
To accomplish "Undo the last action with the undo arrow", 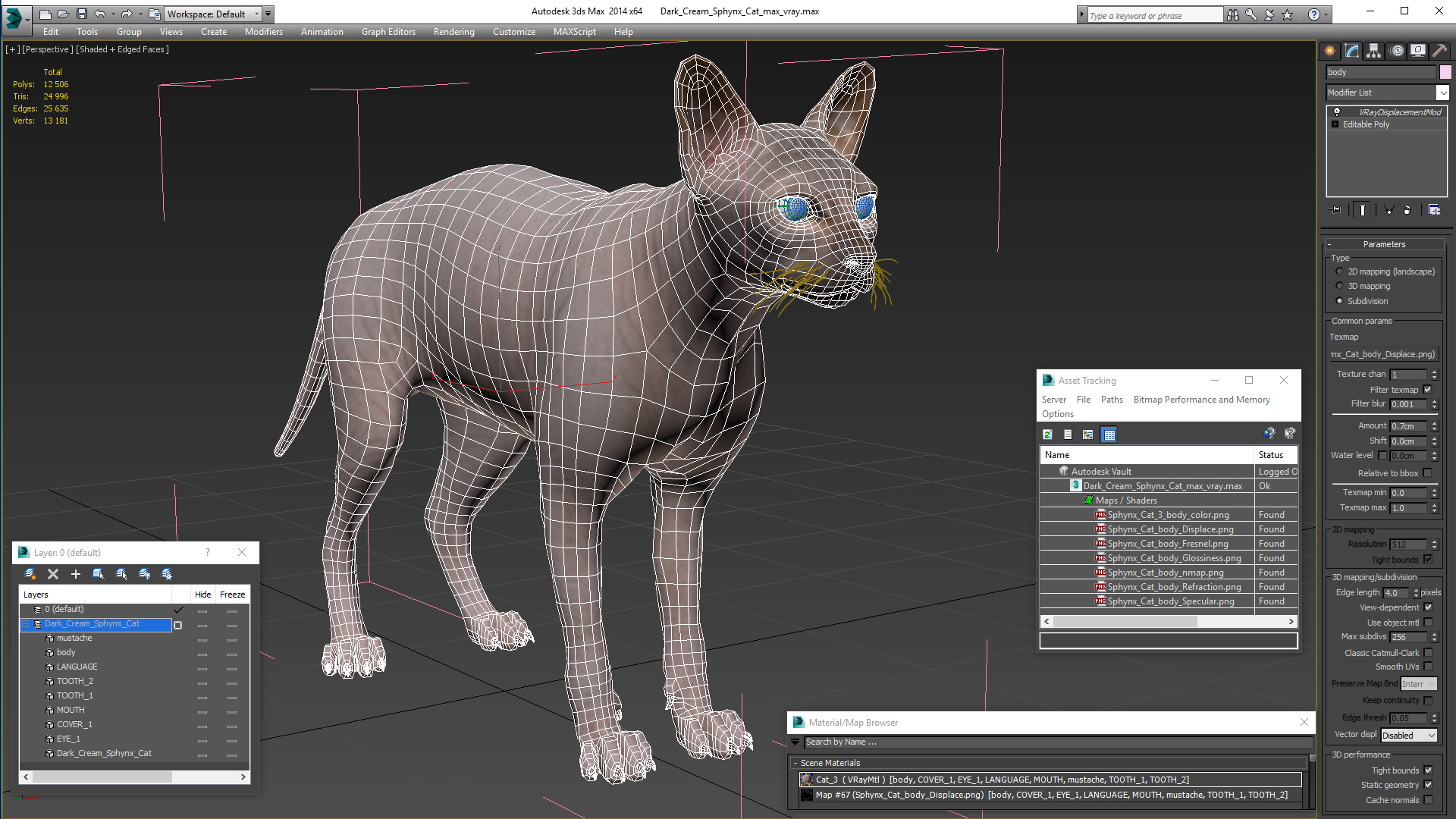I will (x=99, y=14).
